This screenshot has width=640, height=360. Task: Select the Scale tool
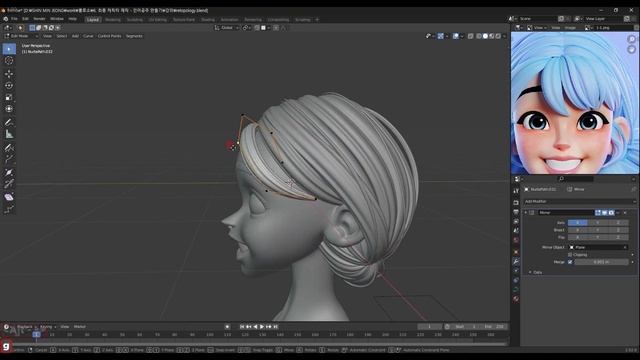9,97
